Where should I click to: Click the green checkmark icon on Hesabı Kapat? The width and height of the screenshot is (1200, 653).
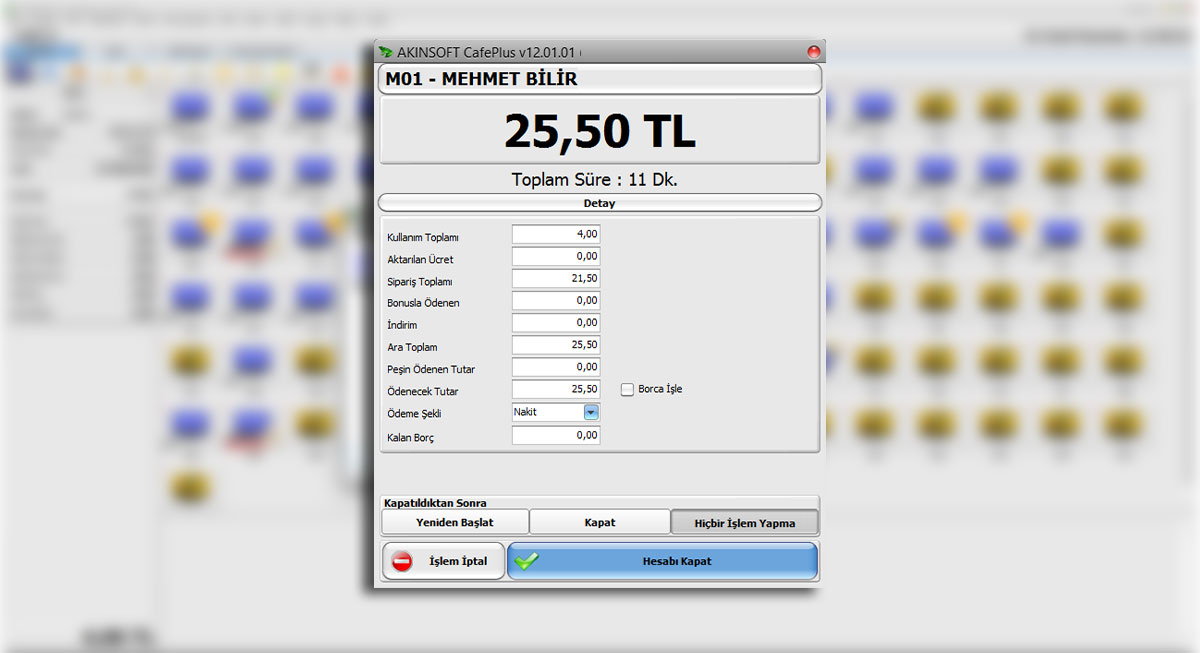(524, 561)
